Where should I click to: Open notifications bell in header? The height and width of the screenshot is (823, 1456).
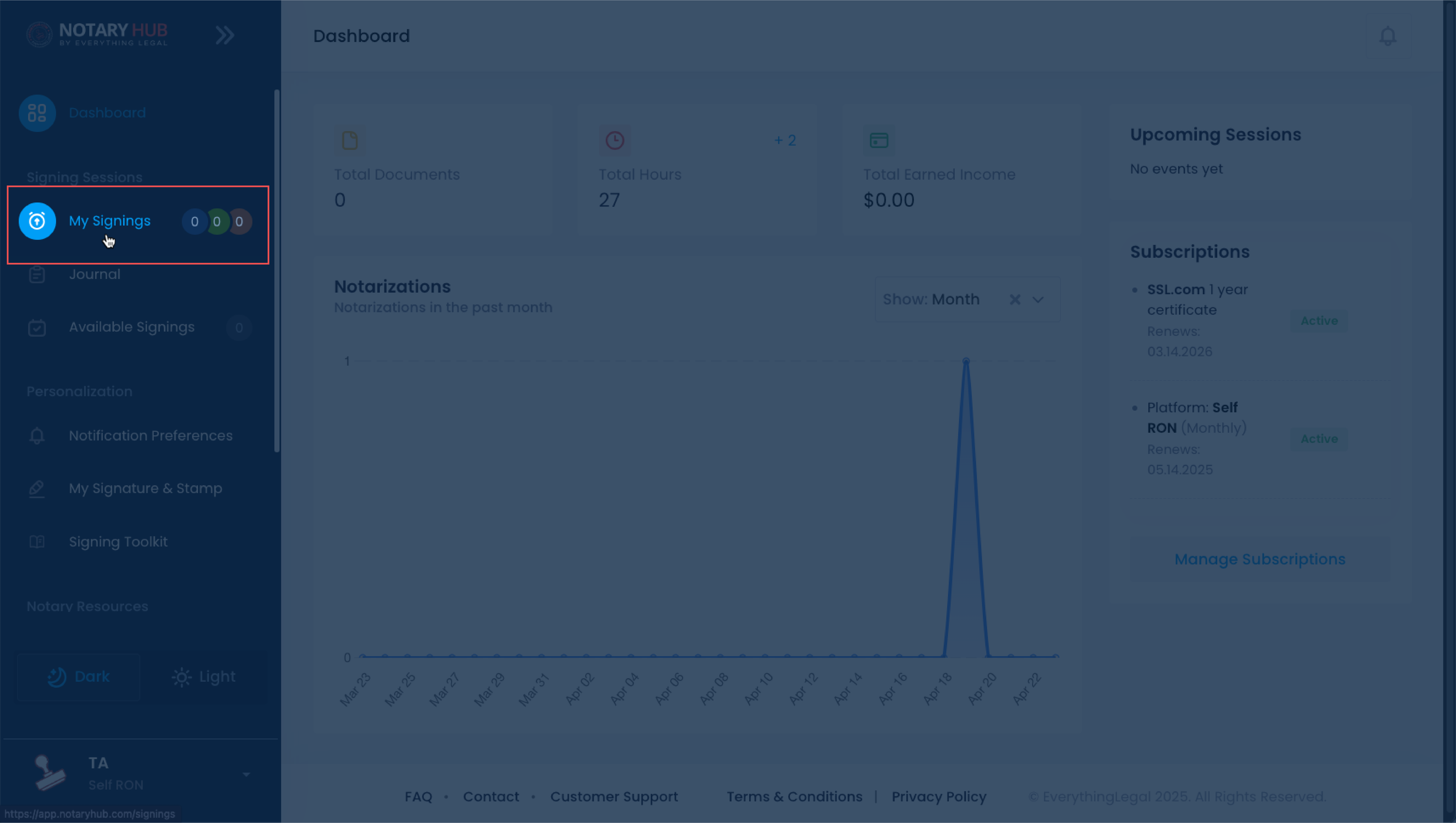[x=1388, y=36]
